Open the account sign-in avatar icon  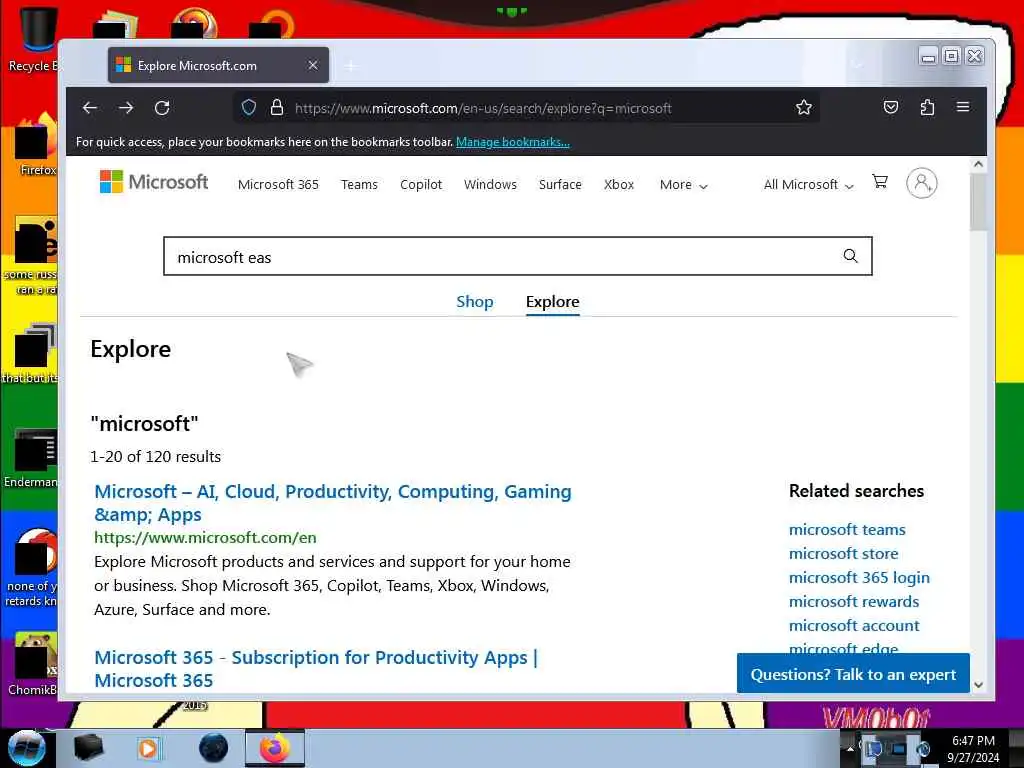coord(921,184)
